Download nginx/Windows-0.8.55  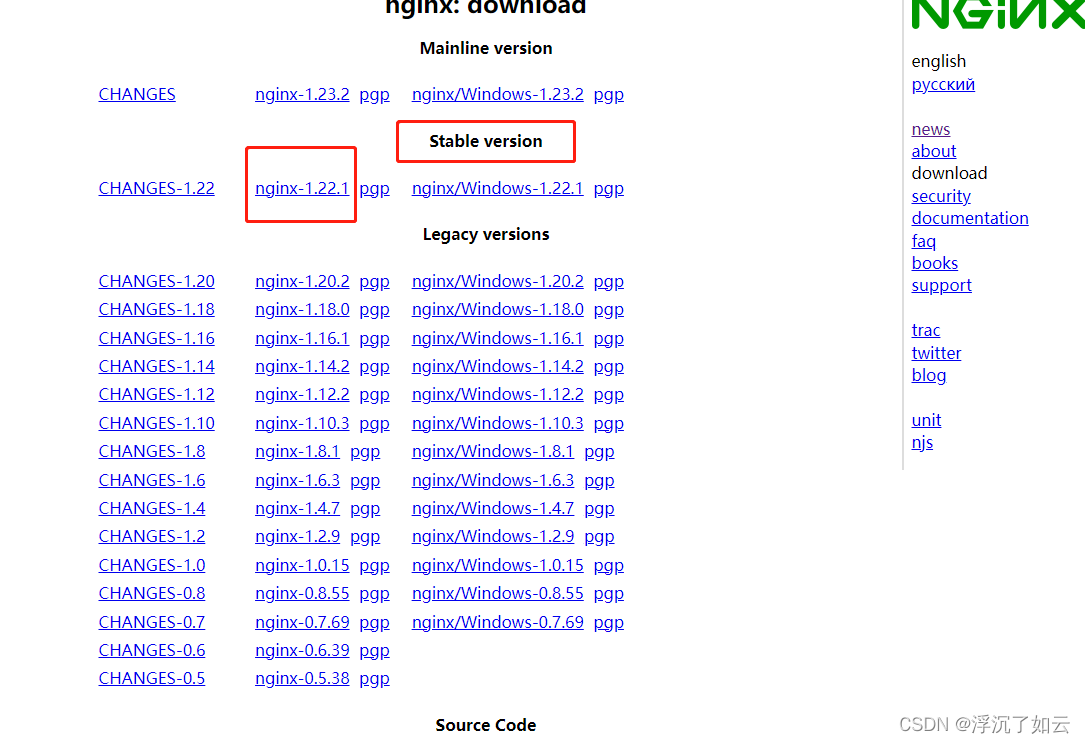[x=498, y=593]
